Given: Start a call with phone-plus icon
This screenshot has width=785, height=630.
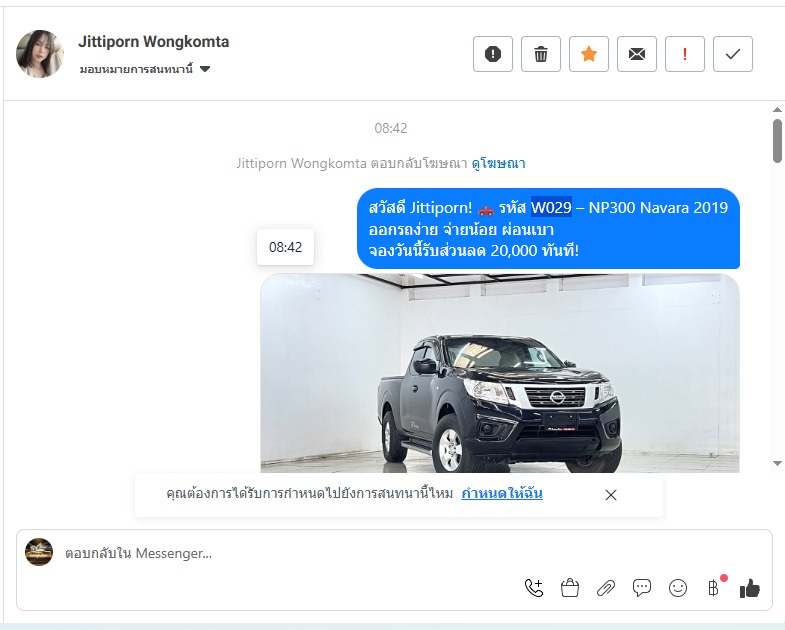Looking at the screenshot, I should [534, 588].
